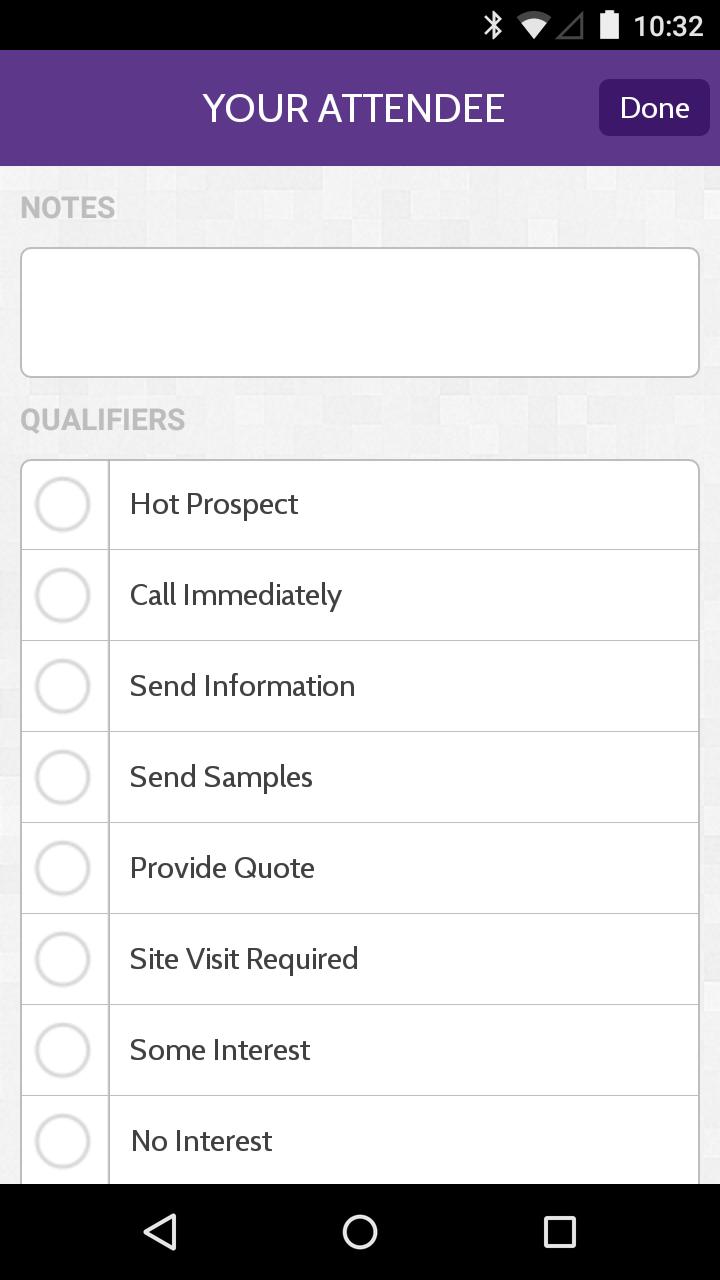This screenshot has height=1280, width=720.
Task: Select the Some Interest radio button
Action: pyautogui.click(x=63, y=1050)
